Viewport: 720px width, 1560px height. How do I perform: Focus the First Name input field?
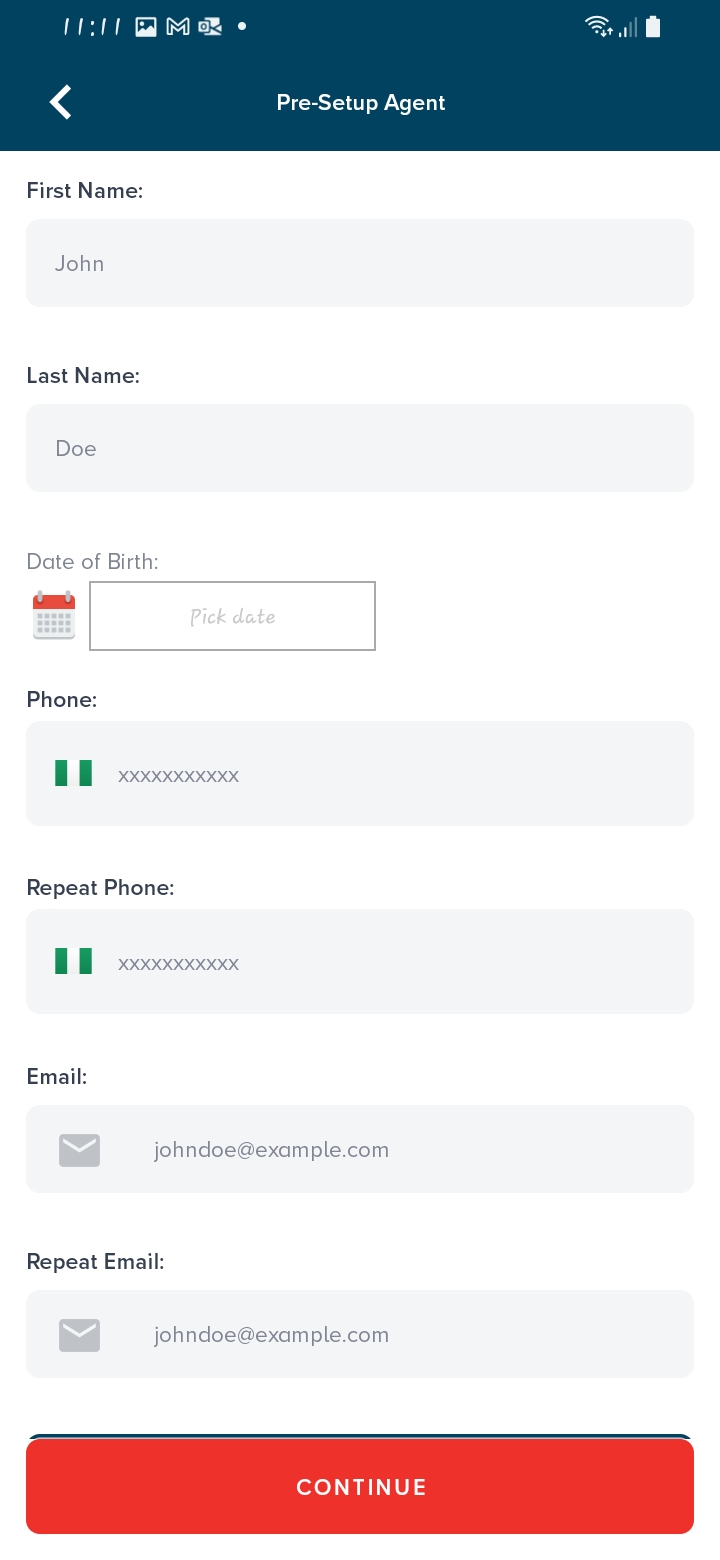coord(360,263)
